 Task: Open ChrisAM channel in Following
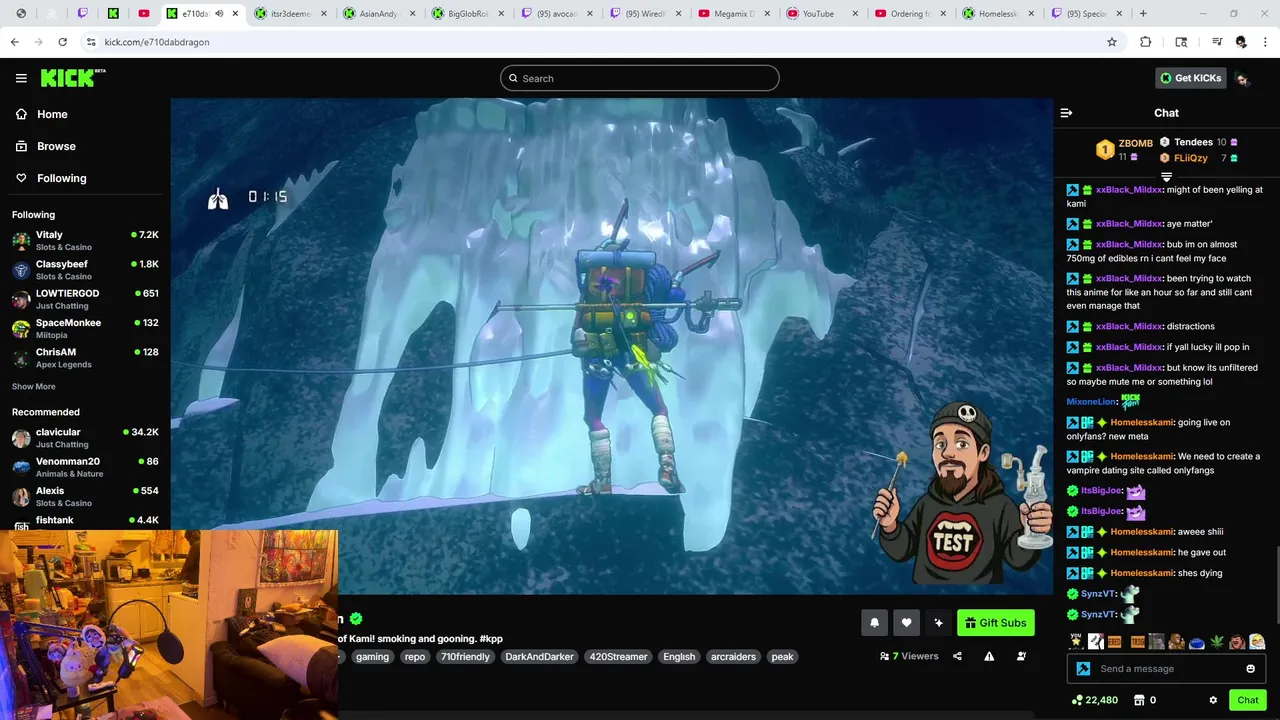click(85, 358)
